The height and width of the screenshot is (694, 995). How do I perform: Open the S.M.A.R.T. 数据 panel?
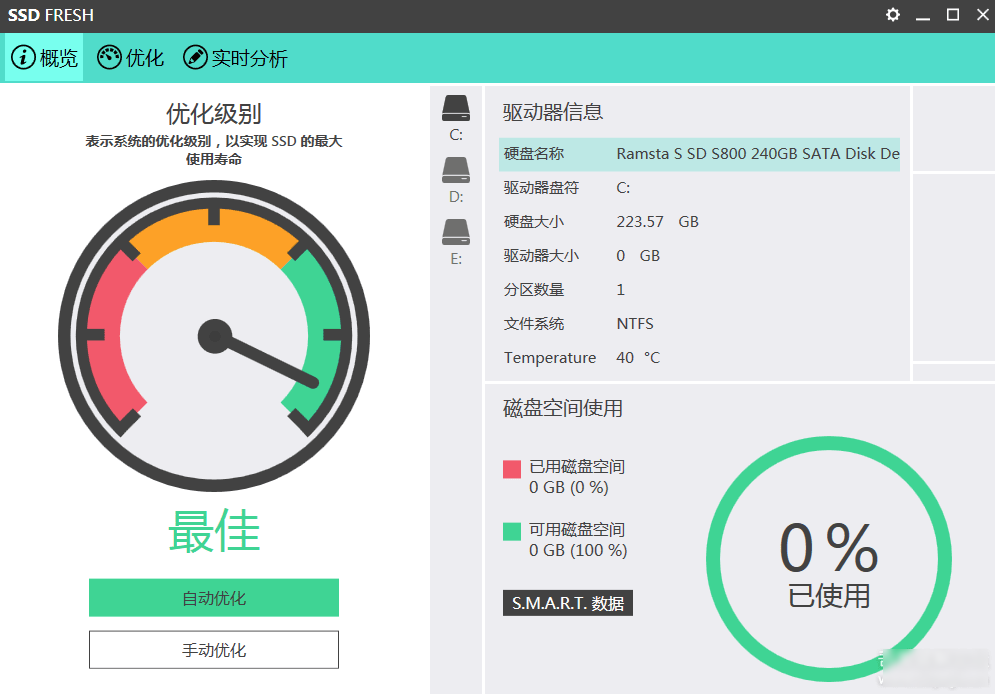point(567,603)
